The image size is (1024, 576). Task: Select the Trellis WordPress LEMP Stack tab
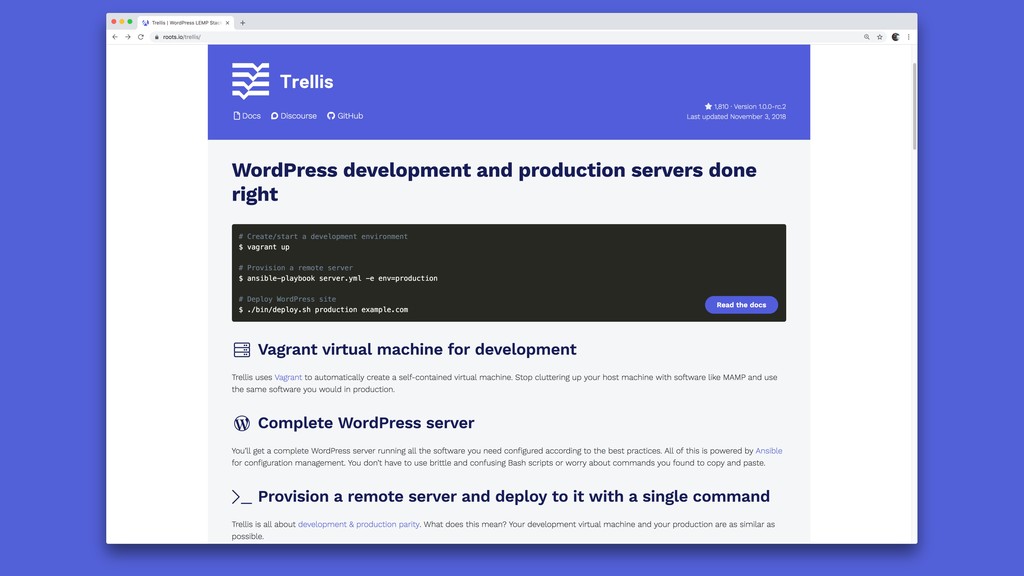coord(186,23)
